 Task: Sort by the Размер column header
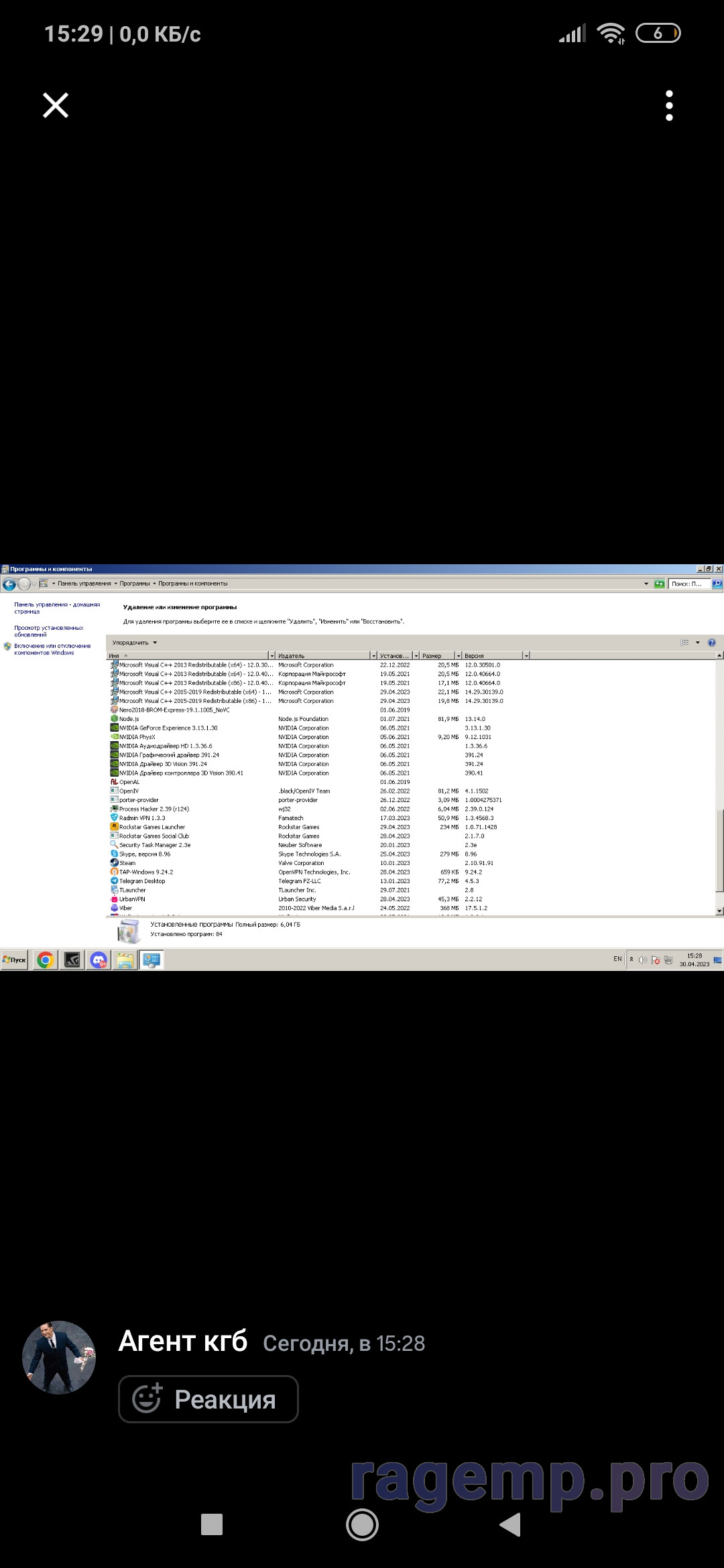pos(437,655)
